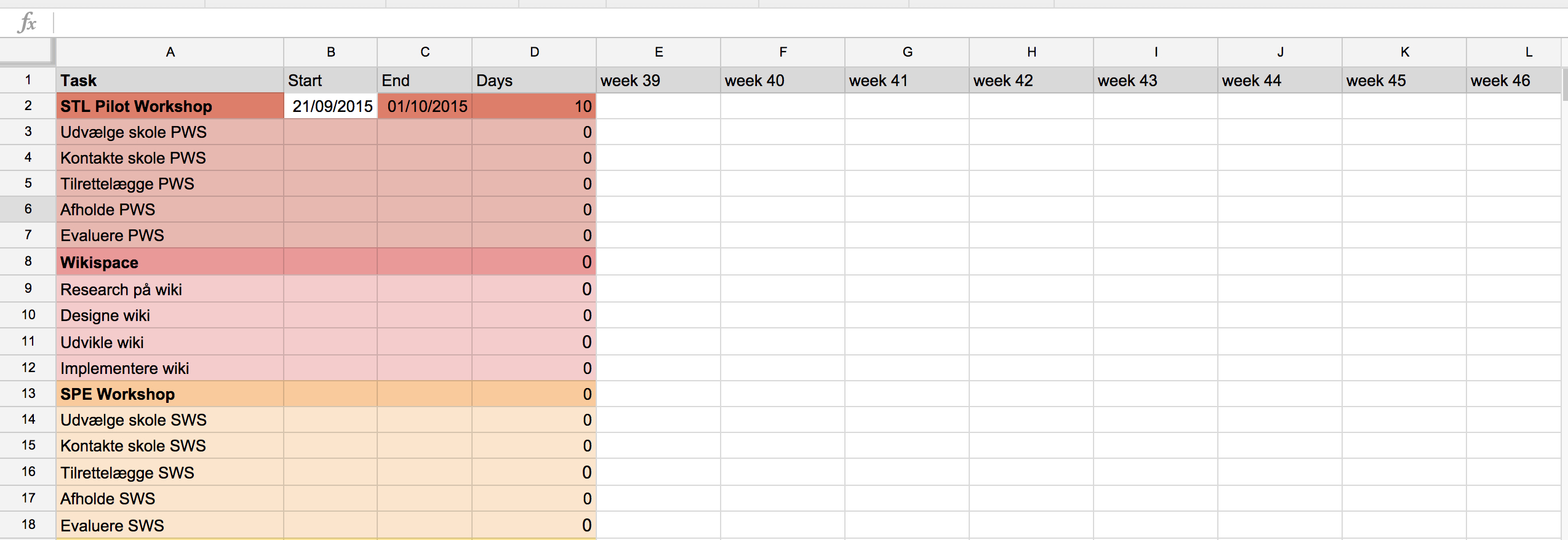Select column A header
The image size is (1568, 540).
coord(170,52)
